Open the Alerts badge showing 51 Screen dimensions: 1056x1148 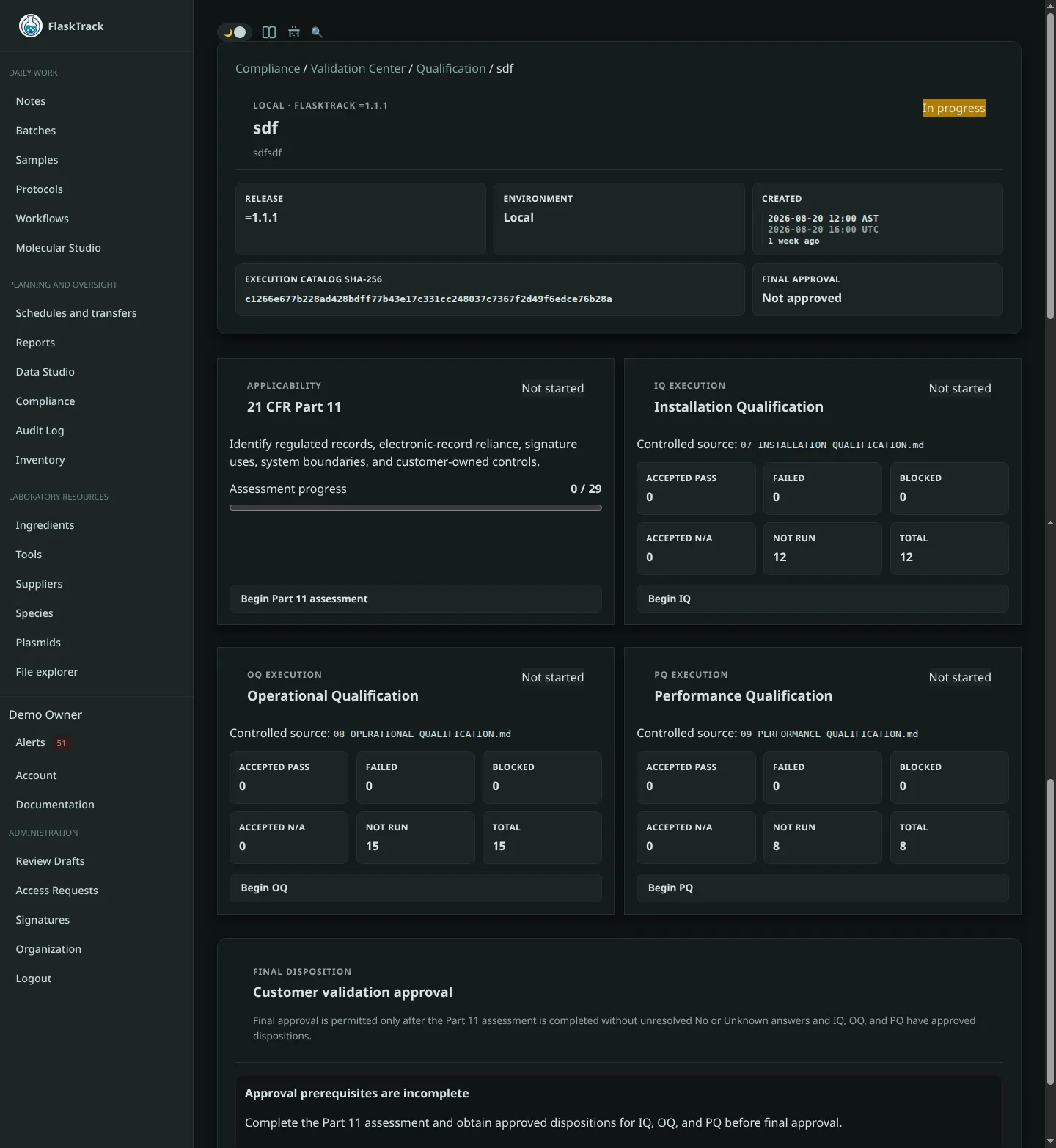coord(62,743)
